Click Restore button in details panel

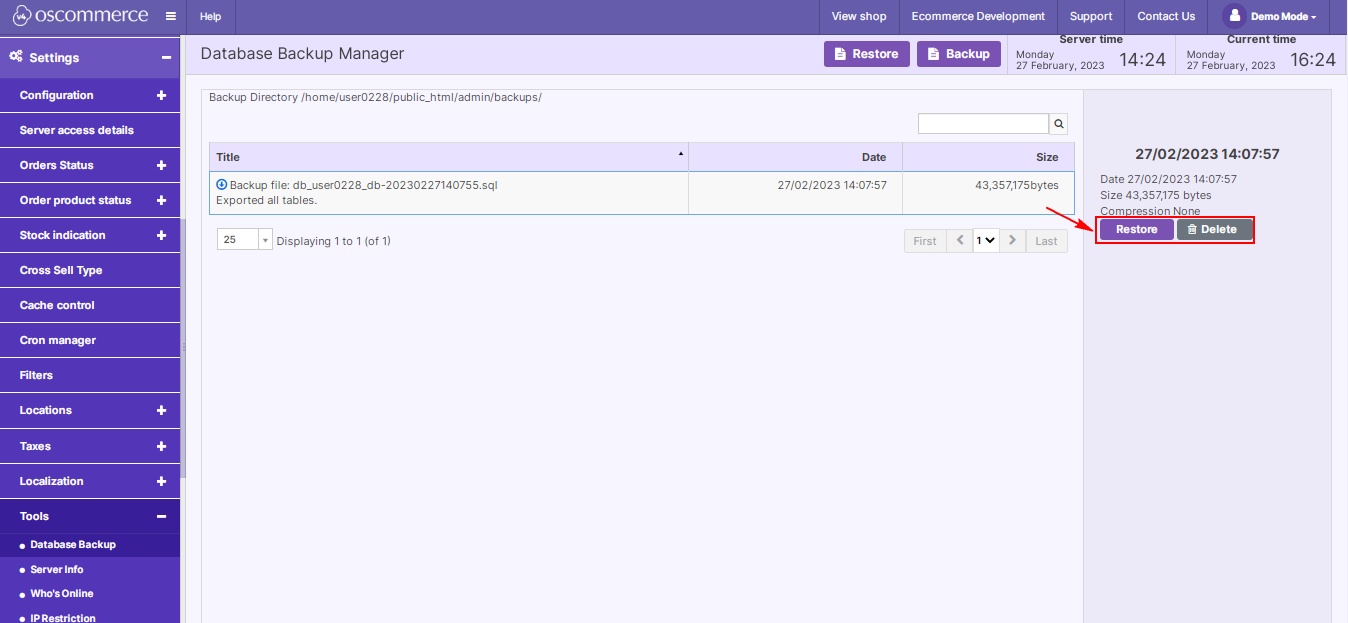tap(1137, 230)
